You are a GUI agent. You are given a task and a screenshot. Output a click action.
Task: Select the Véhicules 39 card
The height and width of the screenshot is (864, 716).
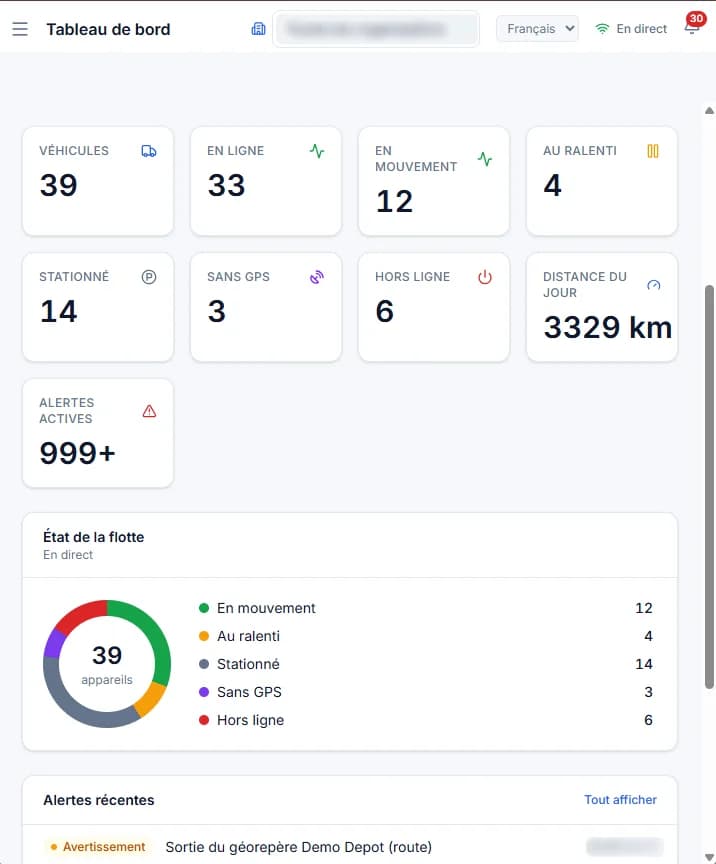(x=98, y=181)
